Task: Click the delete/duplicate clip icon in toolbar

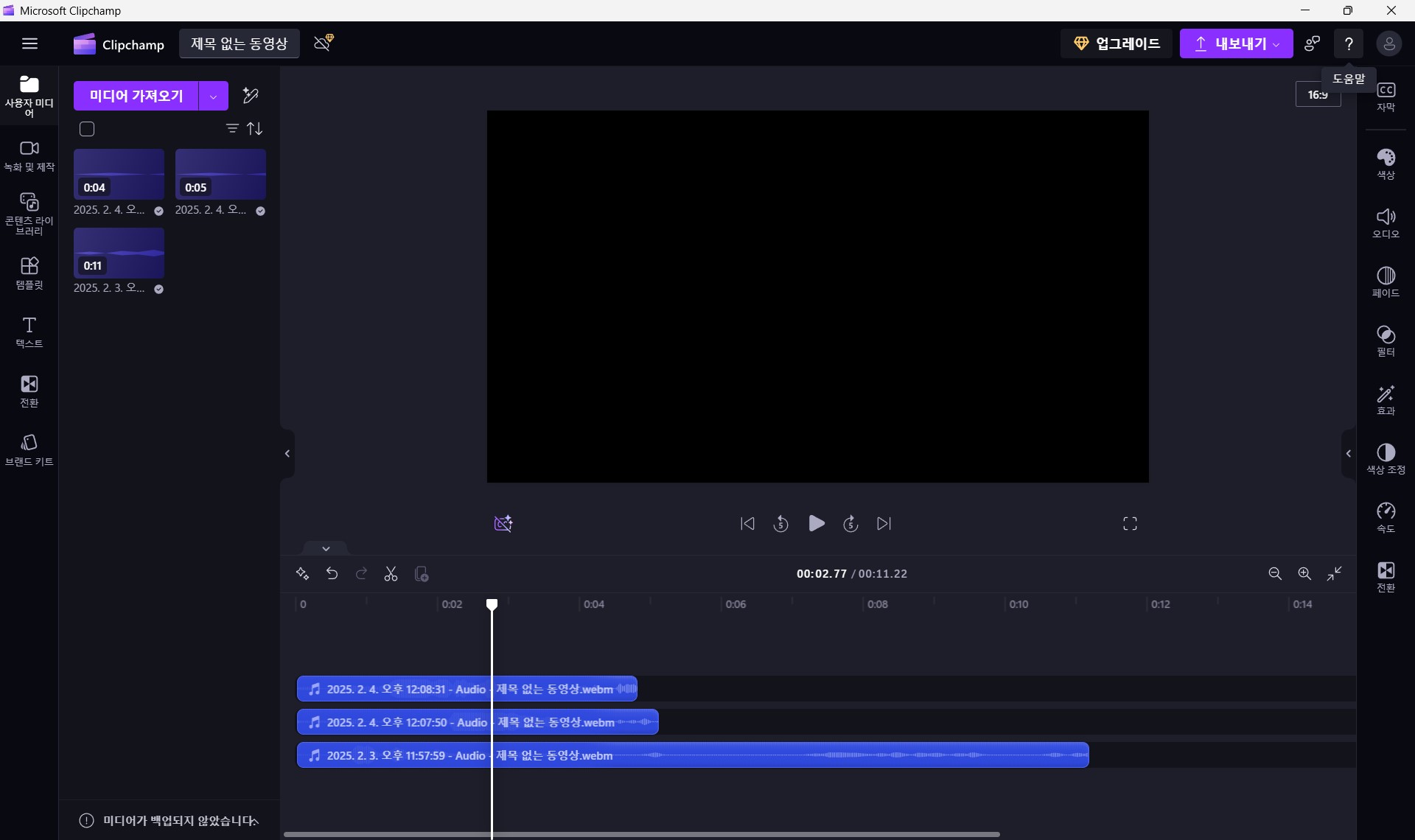Action: (x=422, y=574)
